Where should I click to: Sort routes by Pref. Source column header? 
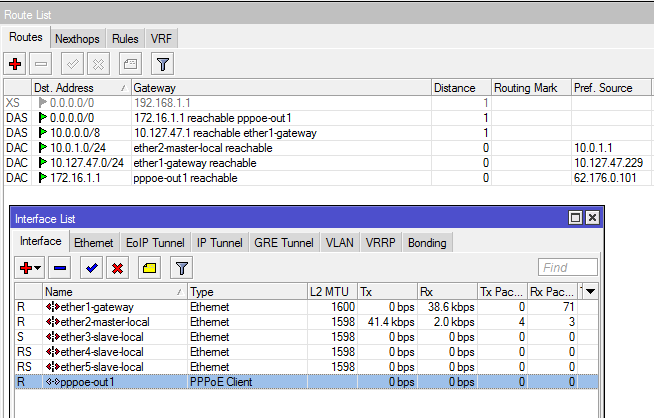coord(611,88)
